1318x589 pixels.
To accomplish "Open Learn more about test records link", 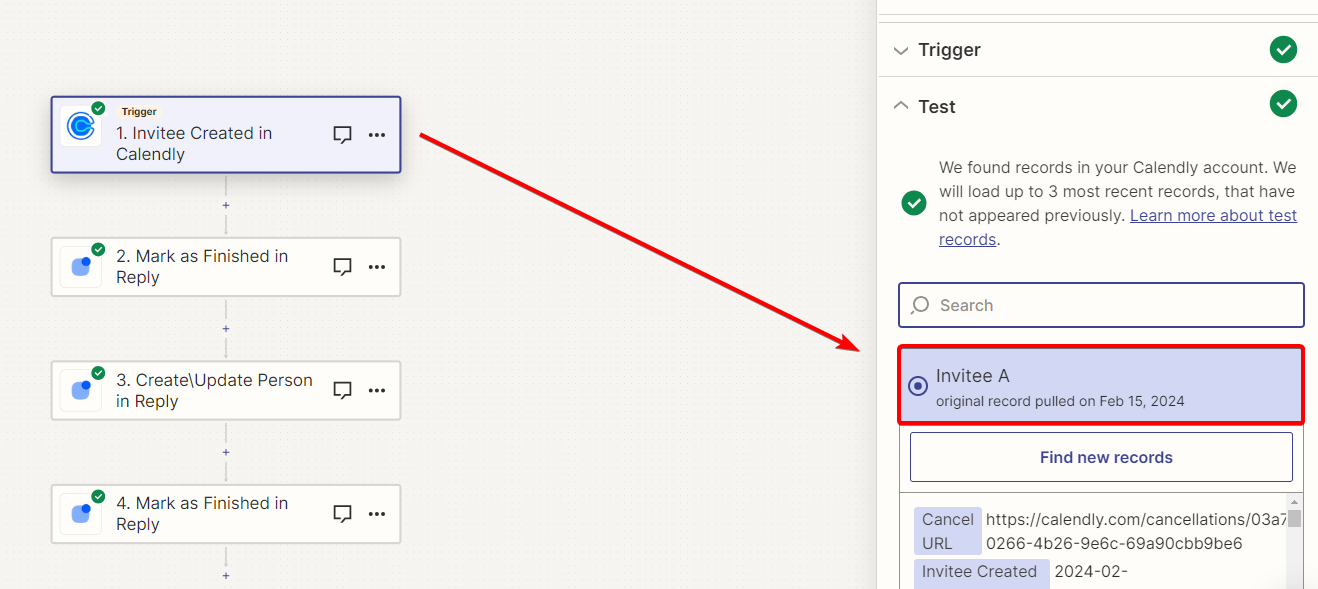I will click(1118, 228).
